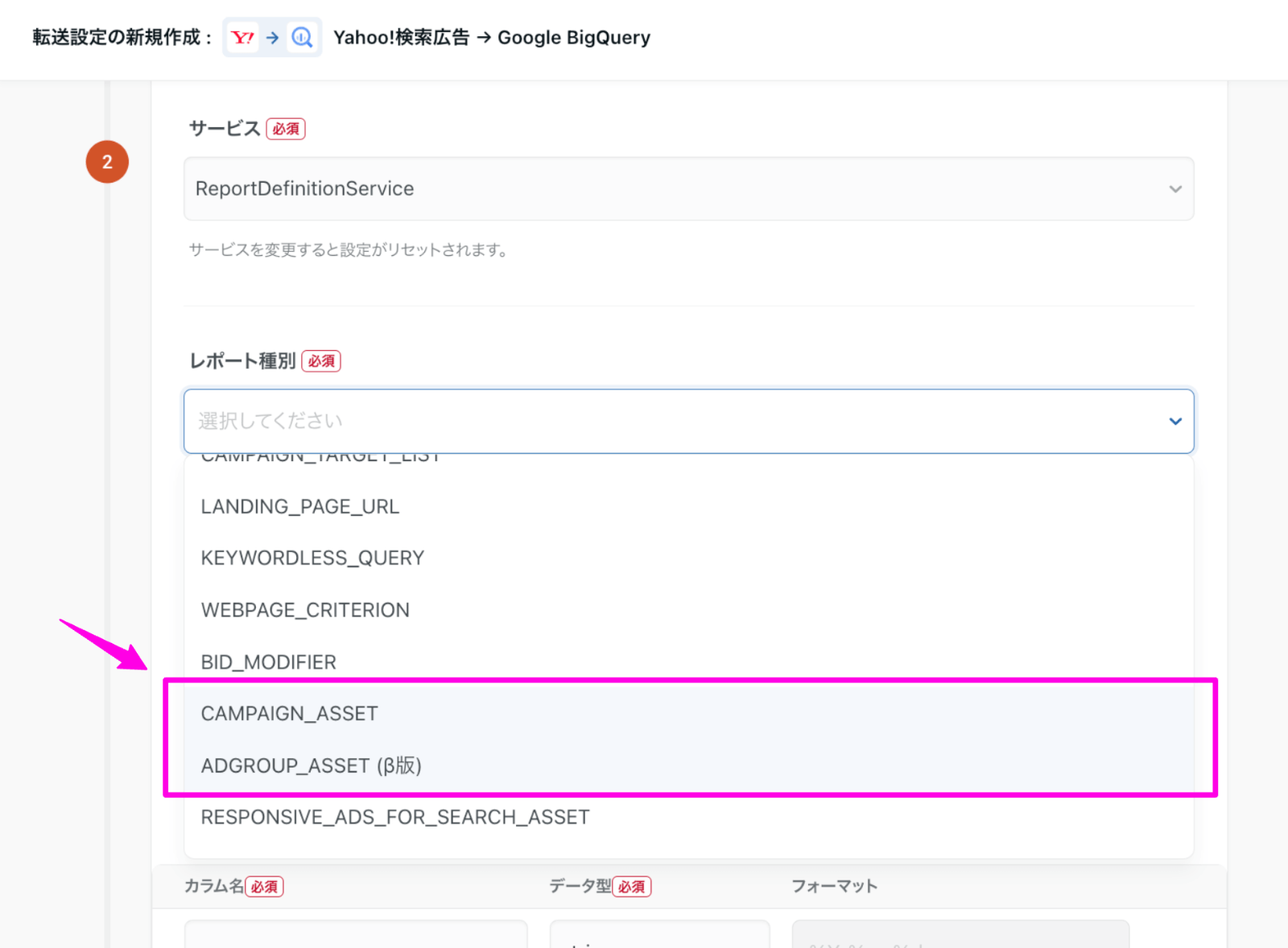Click the カラム名 column header
Image resolution: width=1288 pixels, height=948 pixels.
click(214, 886)
